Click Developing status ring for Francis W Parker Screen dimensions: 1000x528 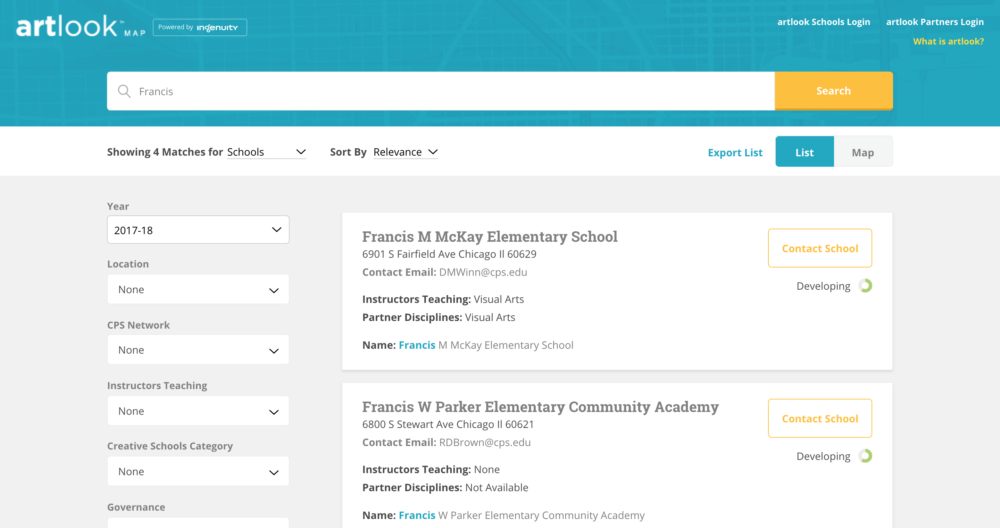coord(865,456)
